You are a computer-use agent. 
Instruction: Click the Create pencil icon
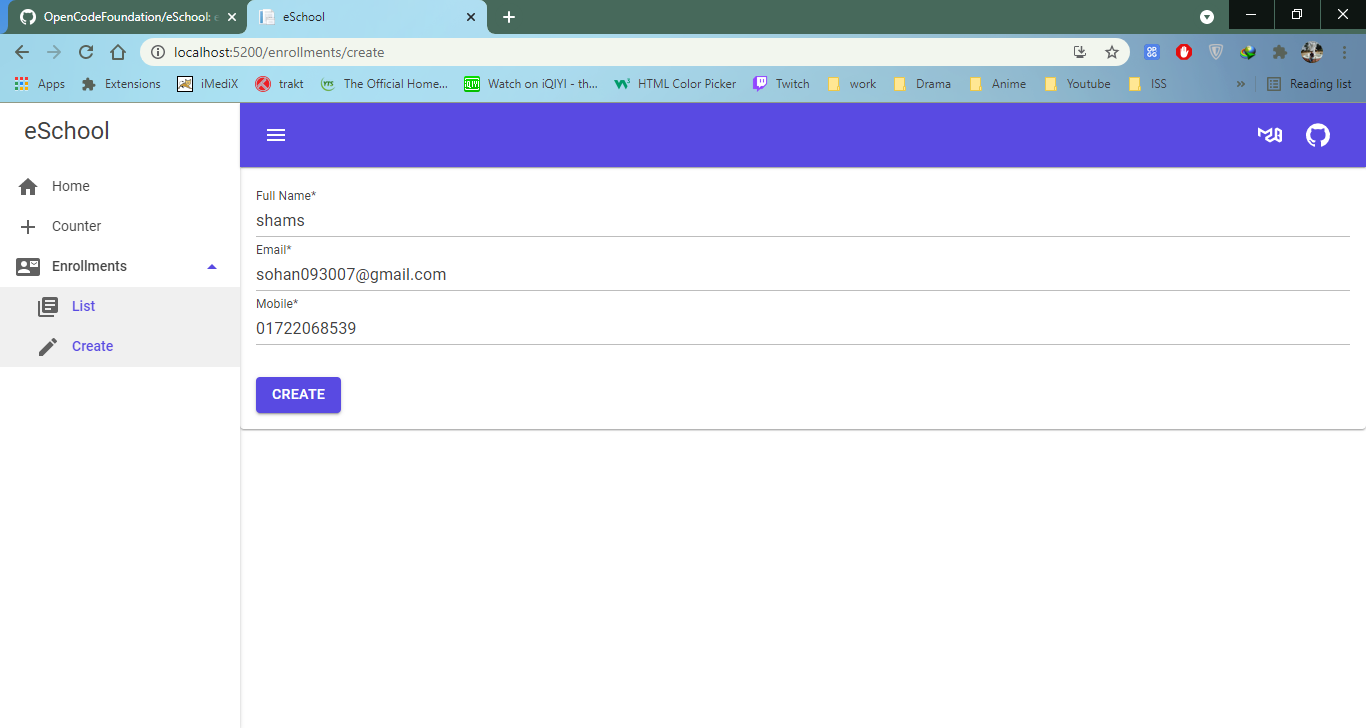[x=47, y=346]
